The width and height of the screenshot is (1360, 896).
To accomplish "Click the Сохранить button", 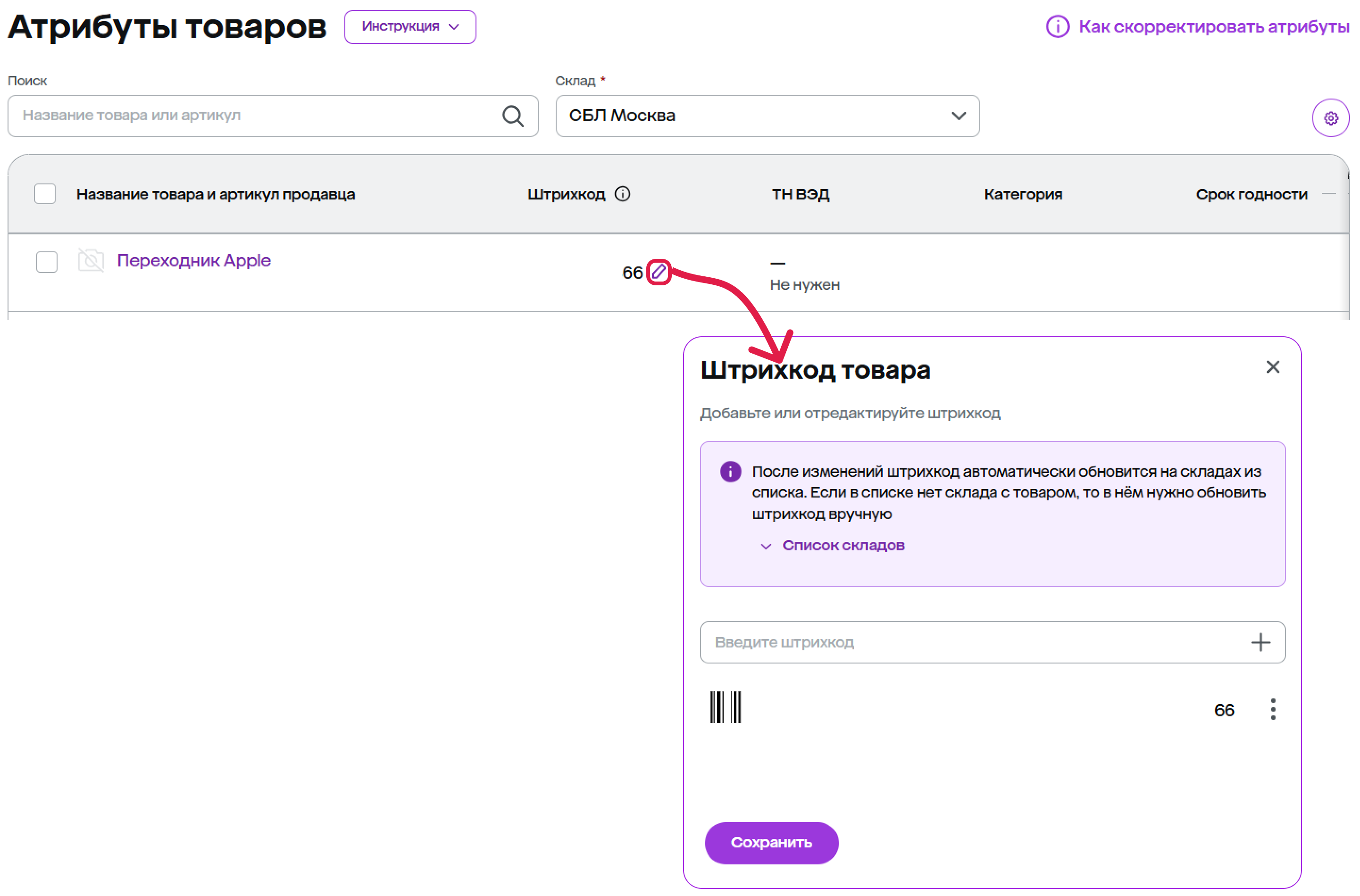I will point(771,842).
